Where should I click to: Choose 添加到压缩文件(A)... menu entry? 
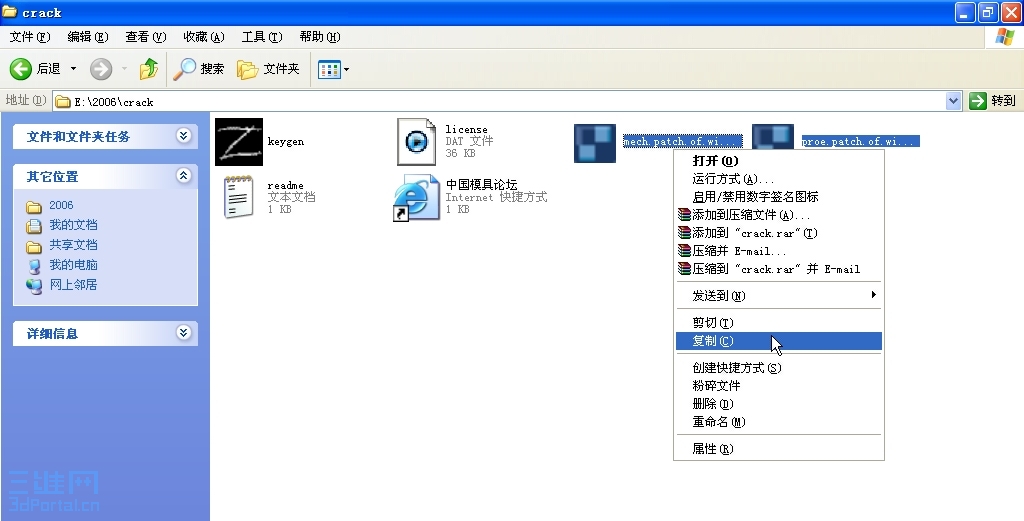pos(778,215)
